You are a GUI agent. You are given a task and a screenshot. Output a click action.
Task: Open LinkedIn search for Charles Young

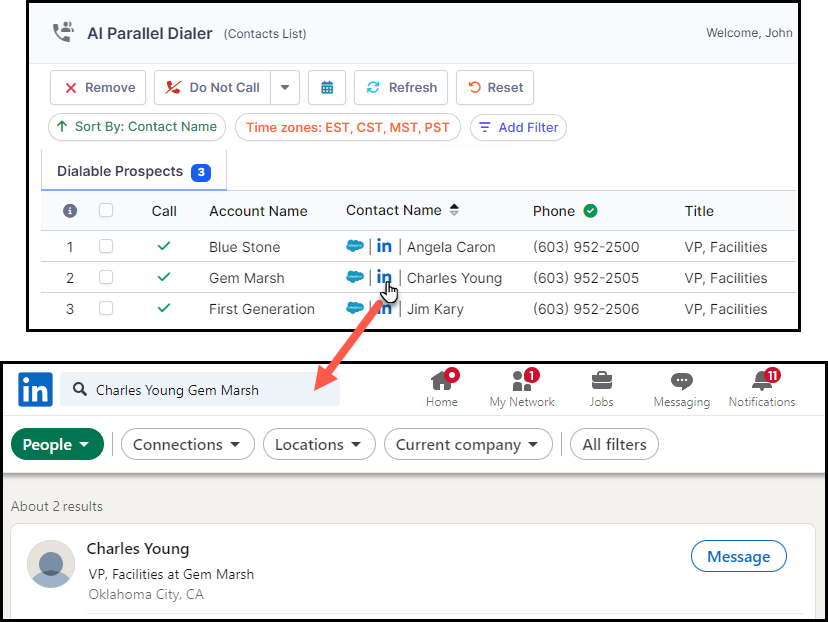[384, 277]
